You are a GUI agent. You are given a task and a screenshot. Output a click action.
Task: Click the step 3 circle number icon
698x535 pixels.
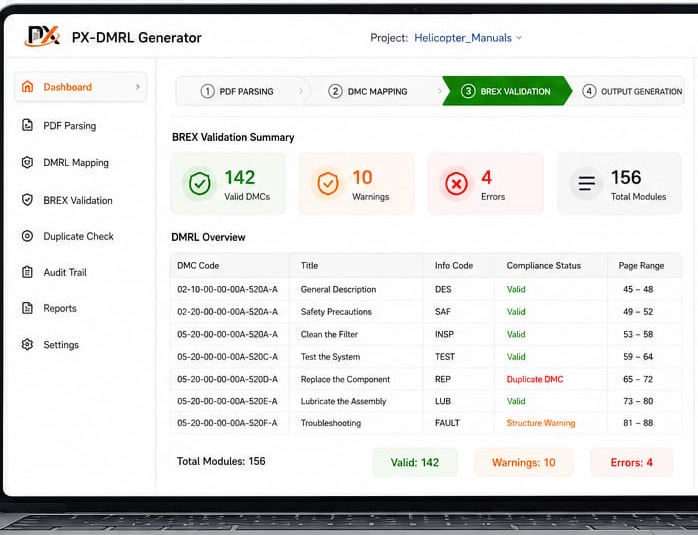[468, 91]
